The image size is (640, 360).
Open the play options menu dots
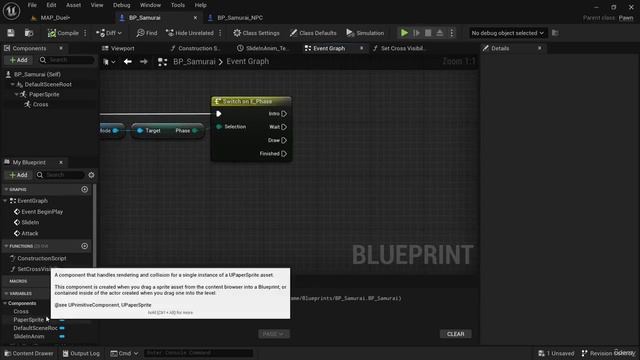point(451,33)
